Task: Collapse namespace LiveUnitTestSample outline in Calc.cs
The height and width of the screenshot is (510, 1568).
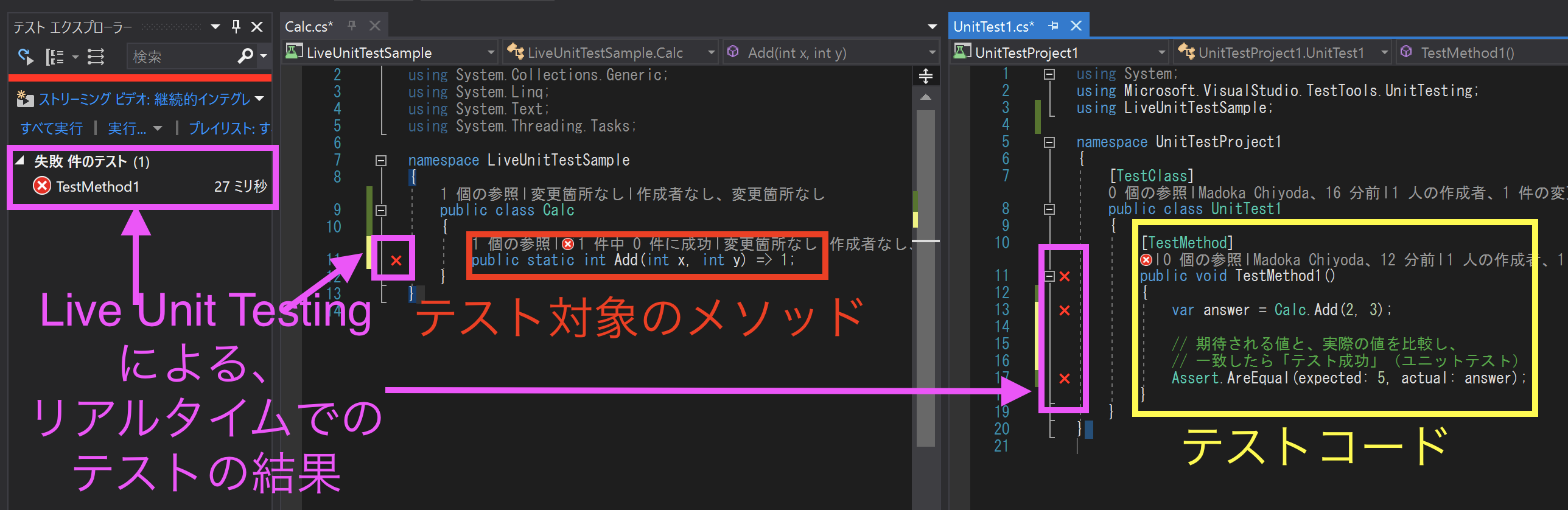Action: click(x=381, y=161)
